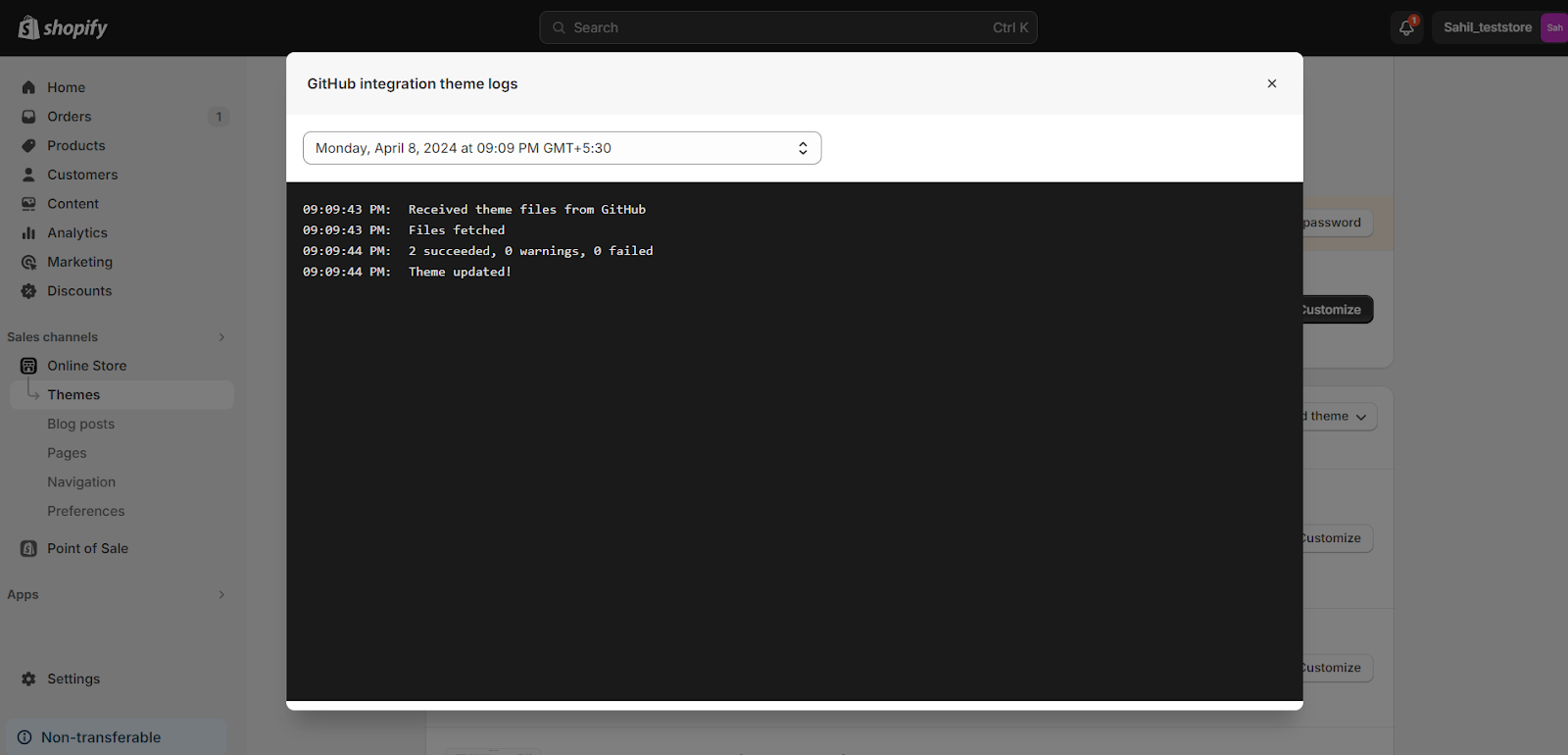Select Online Store channel
This screenshot has width=1568, height=755.
click(87, 366)
